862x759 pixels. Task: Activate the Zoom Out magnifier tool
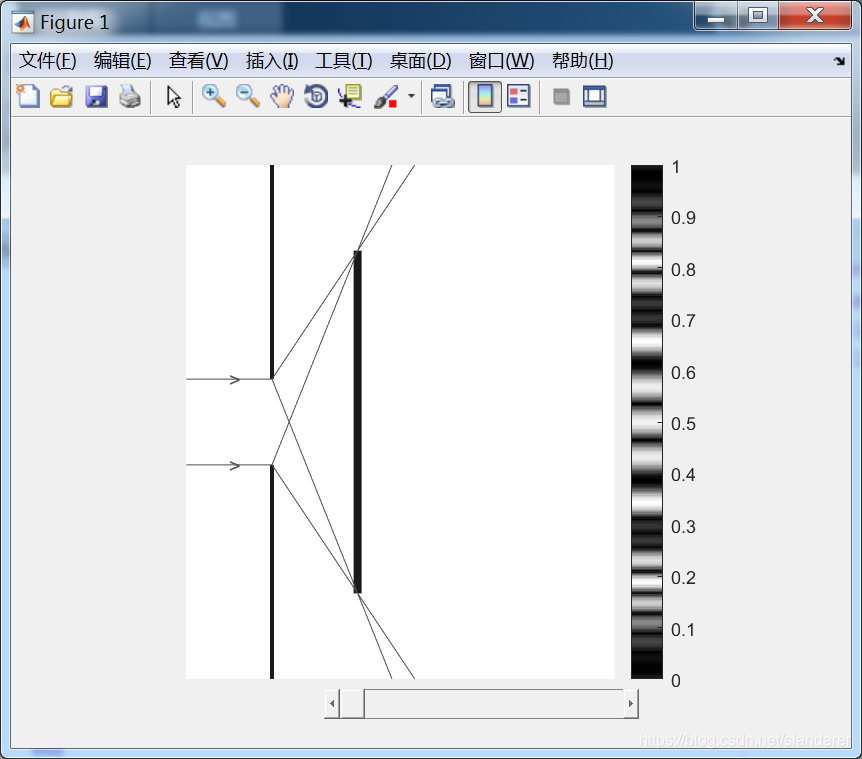[247, 97]
